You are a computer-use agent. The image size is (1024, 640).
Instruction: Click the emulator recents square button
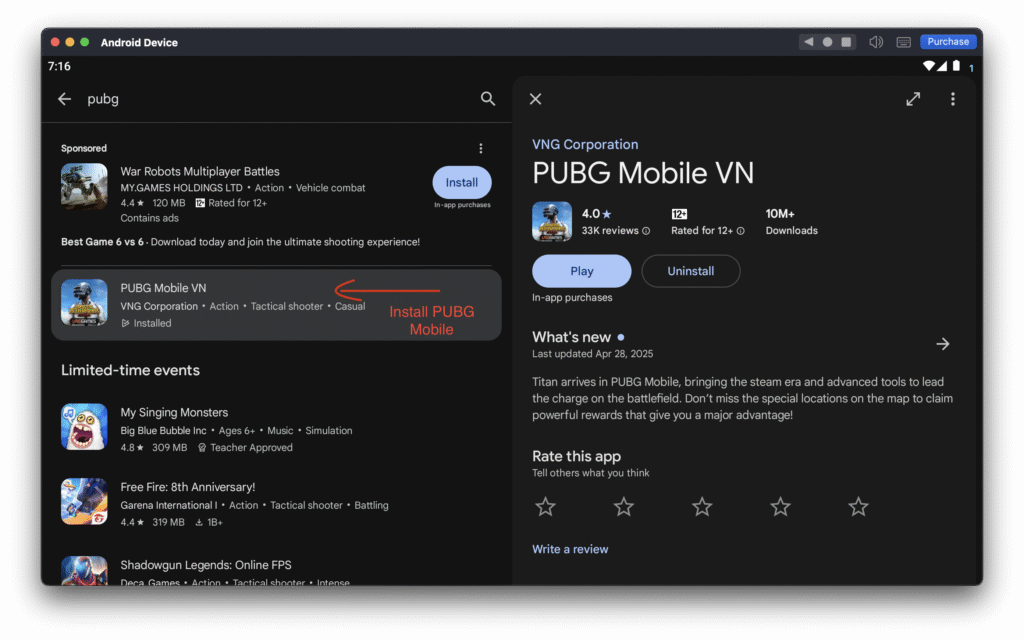click(x=846, y=42)
